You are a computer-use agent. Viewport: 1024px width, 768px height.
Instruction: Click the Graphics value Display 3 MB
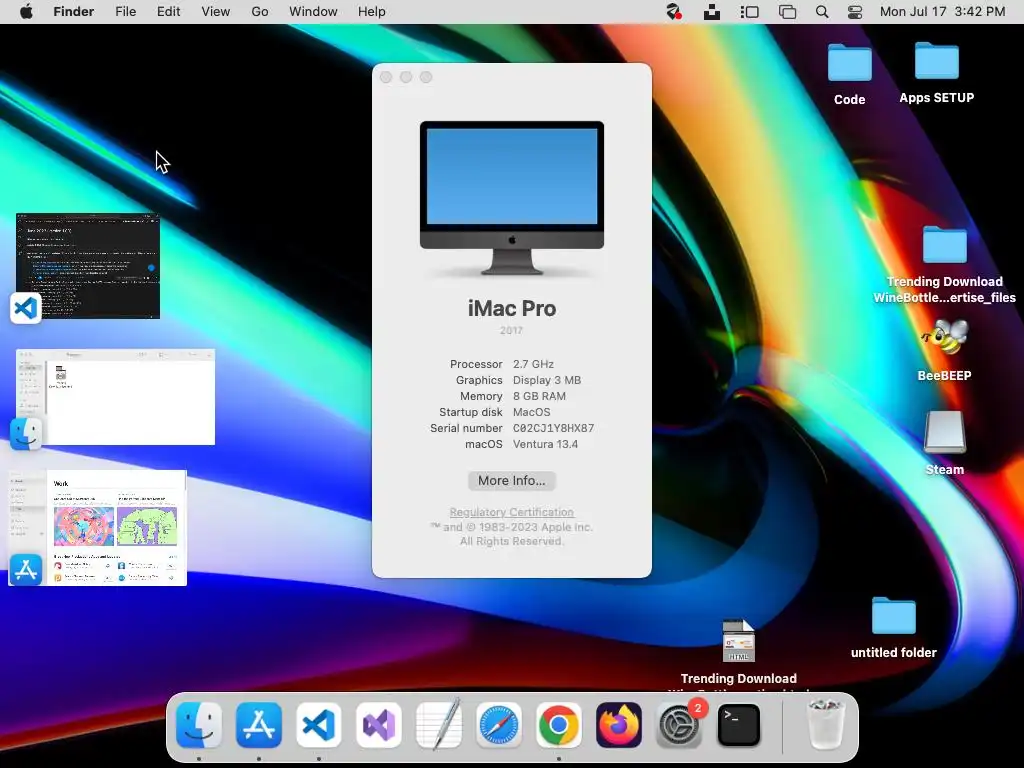(x=547, y=380)
